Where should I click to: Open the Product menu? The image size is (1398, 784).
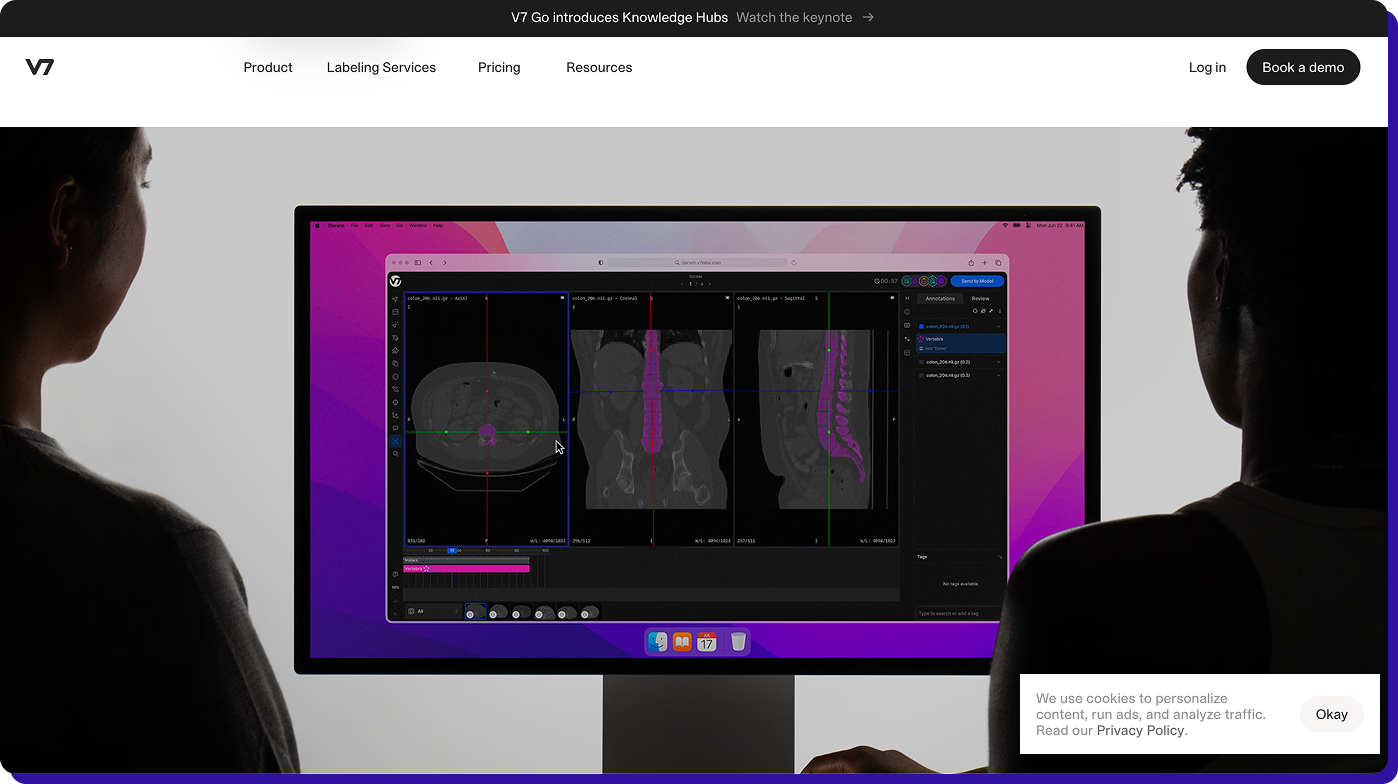pyautogui.click(x=268, y=67)
